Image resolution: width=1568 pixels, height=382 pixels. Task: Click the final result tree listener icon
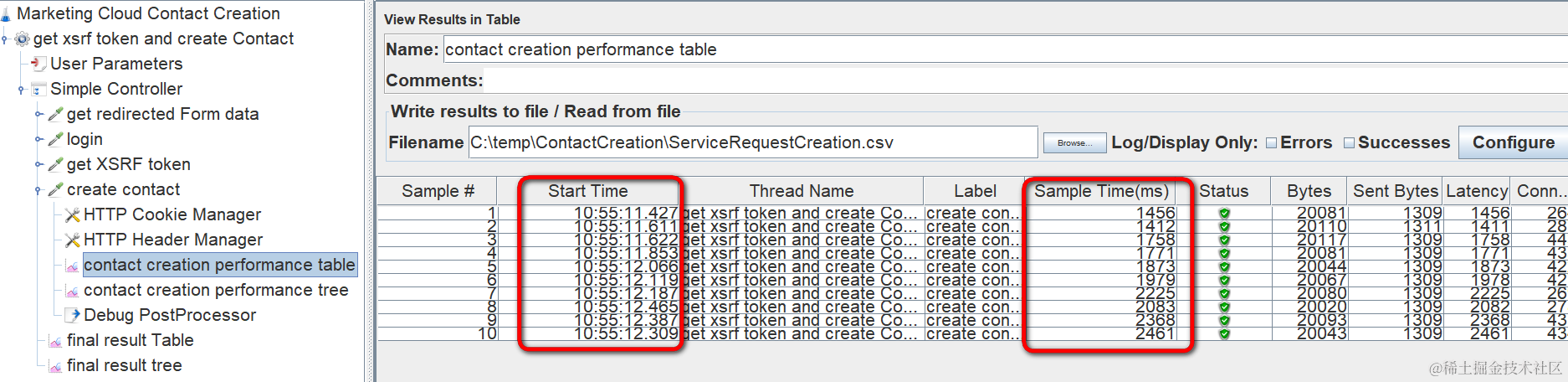tap(56, 366)
